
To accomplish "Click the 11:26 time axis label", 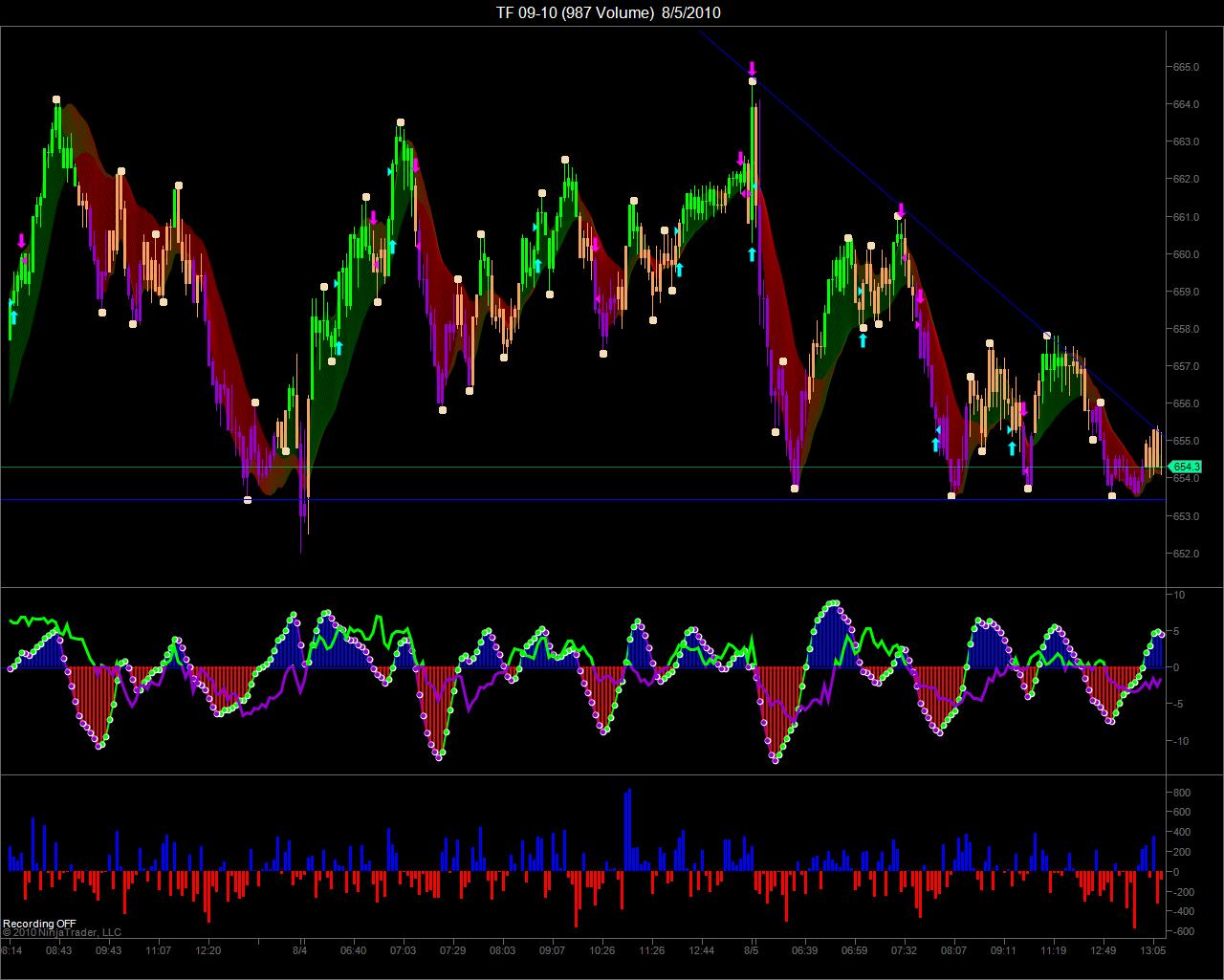I will coord(651,951).
